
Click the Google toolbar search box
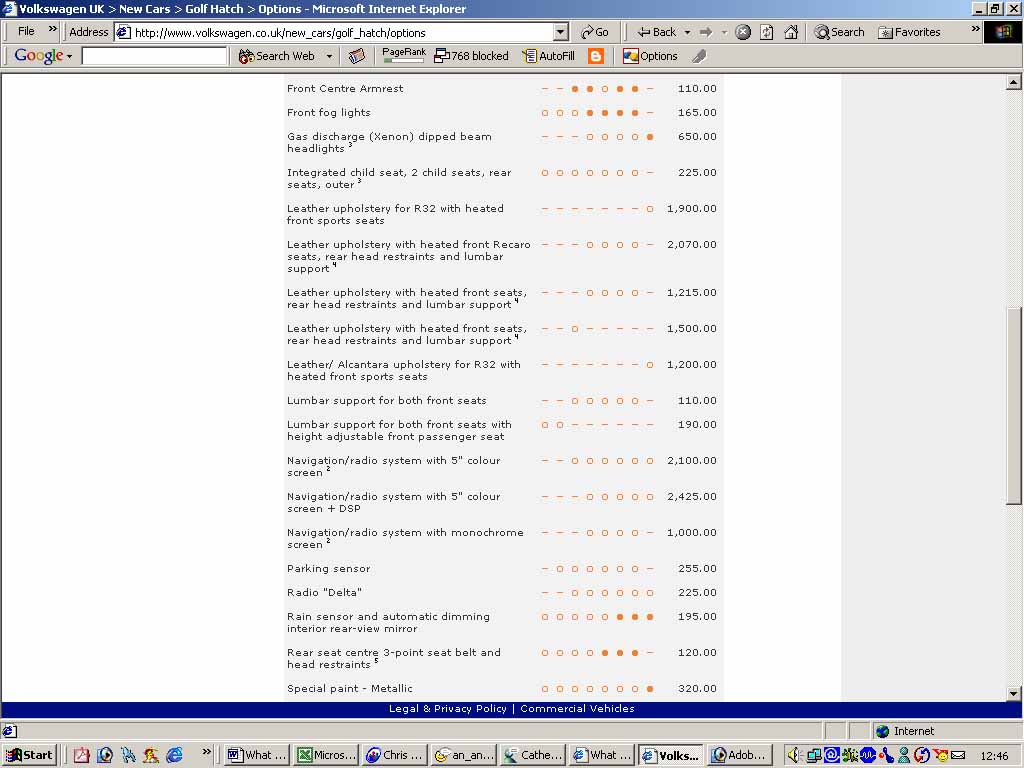154,56
